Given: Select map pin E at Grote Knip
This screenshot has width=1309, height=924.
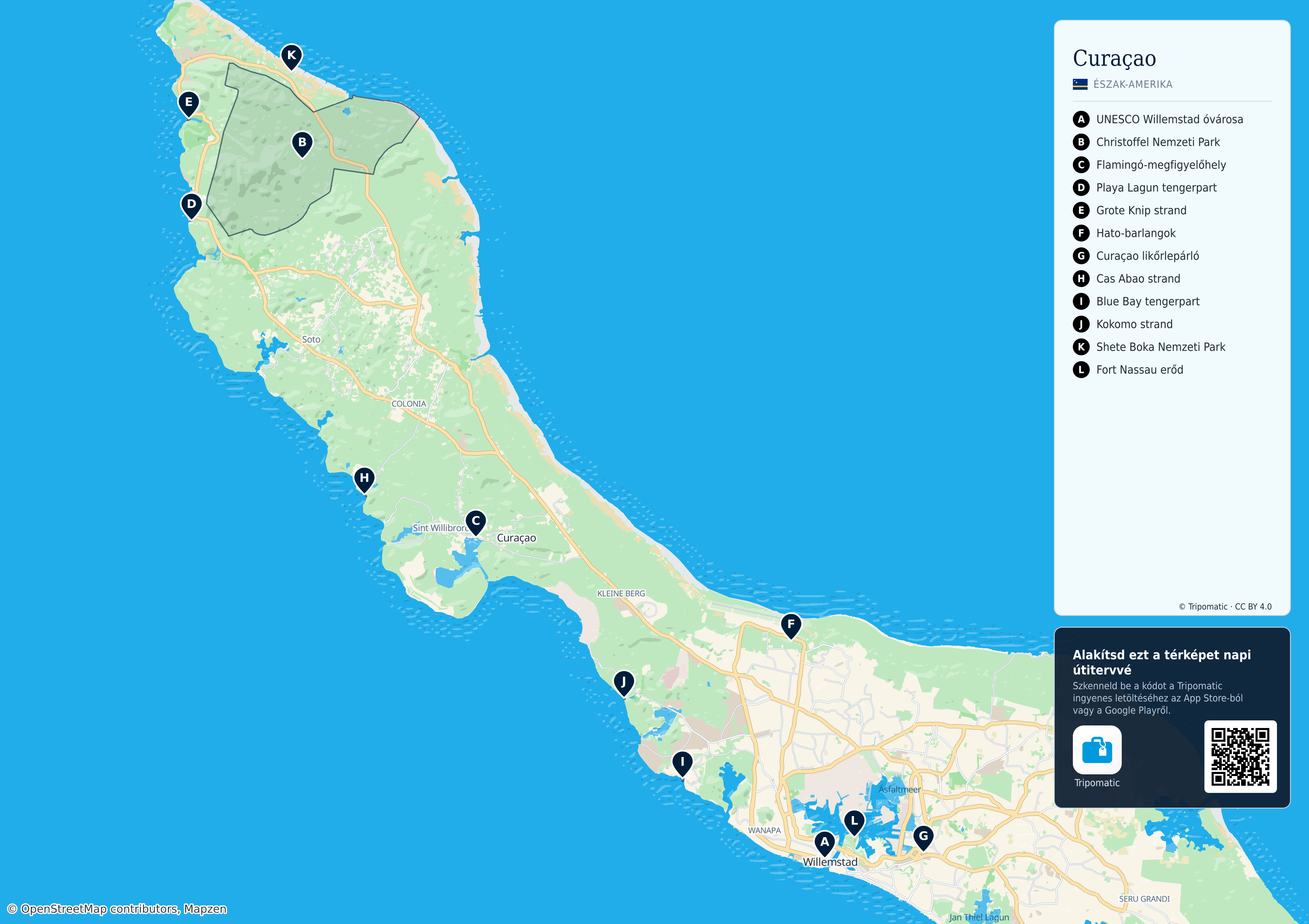Looking at the screenshot, I should point(189,104).
